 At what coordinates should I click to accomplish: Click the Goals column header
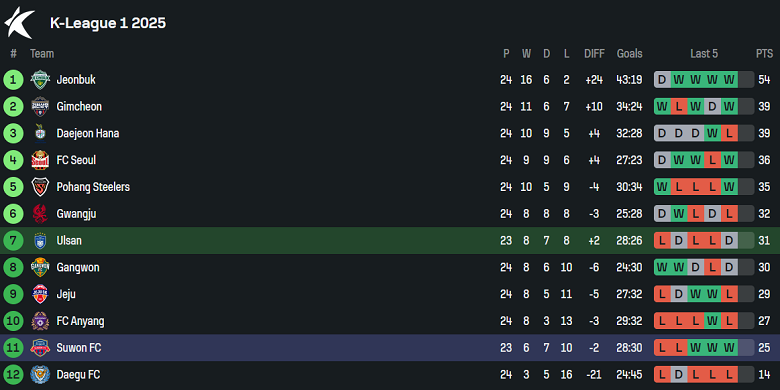point(630,54)
